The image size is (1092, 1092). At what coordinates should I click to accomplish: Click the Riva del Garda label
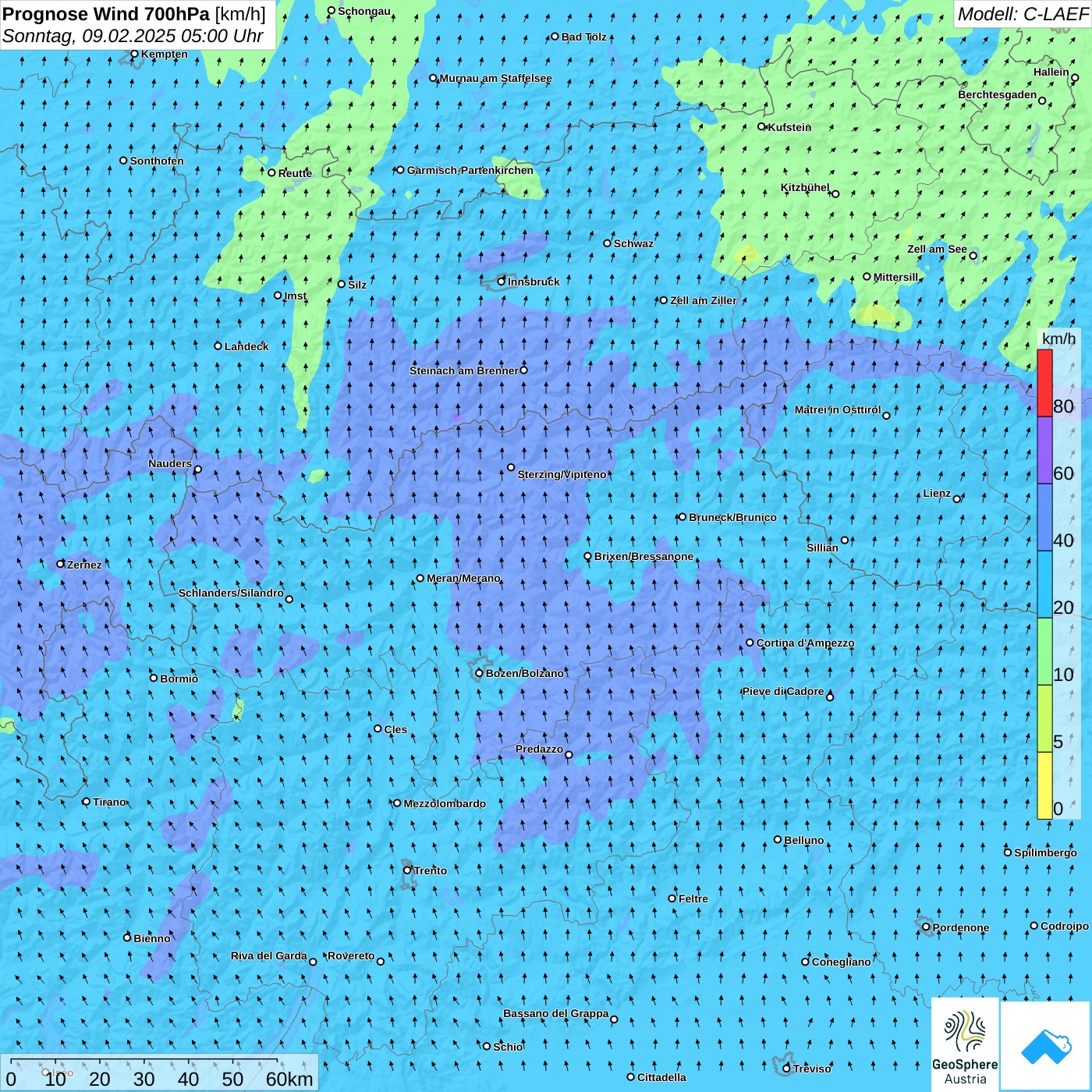(x=268, y=956)
